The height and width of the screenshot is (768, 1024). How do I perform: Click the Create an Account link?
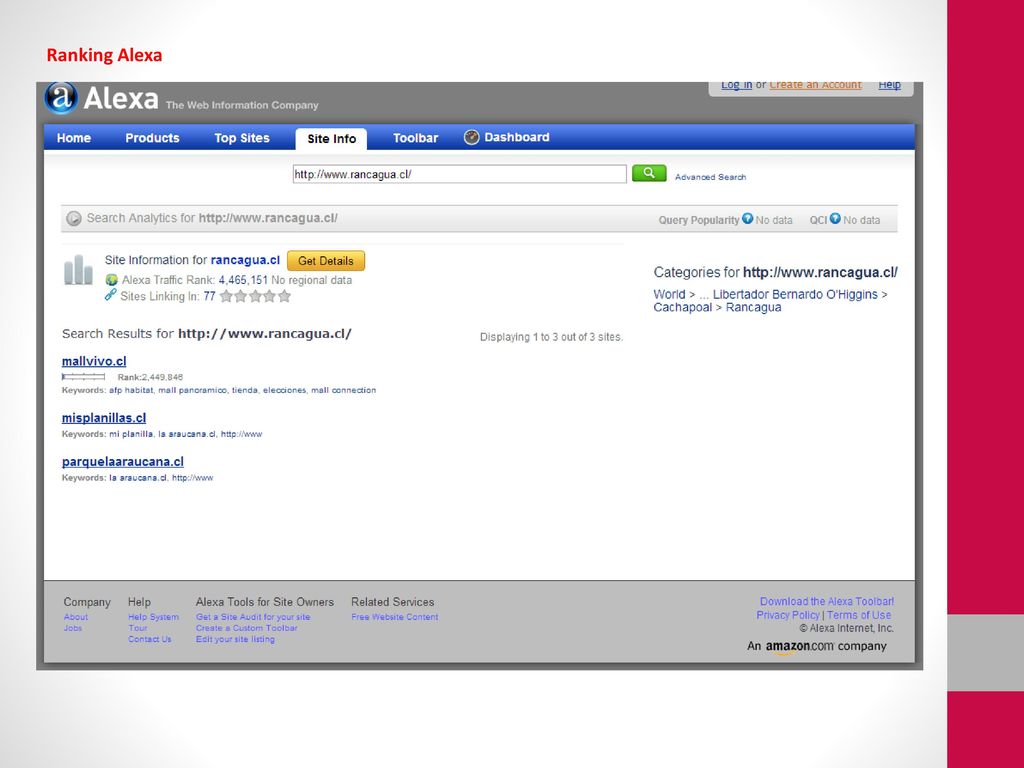[x=815, y=85]
